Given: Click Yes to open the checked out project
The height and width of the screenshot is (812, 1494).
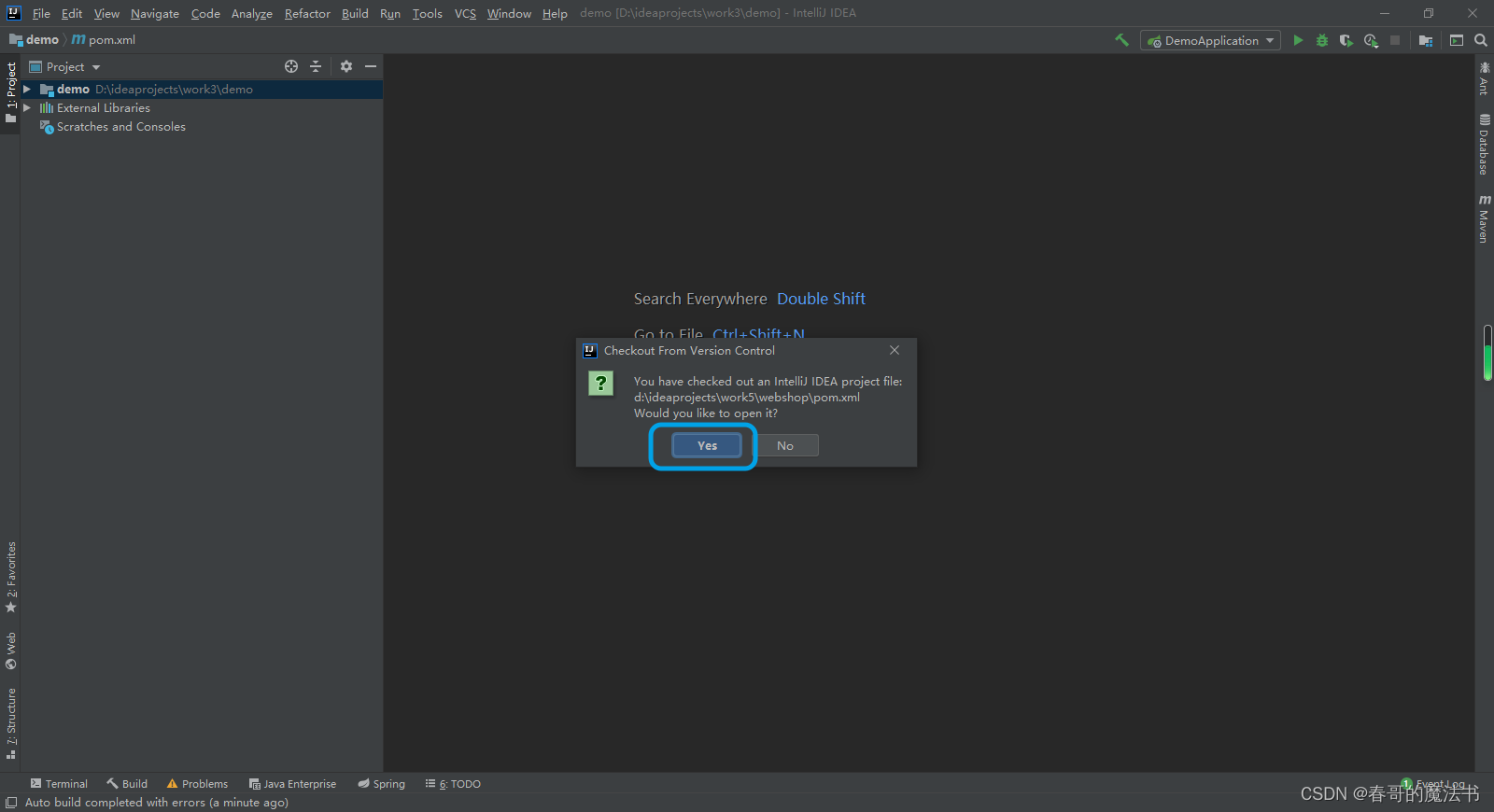Looking at the screenshot, I should 707,446.
